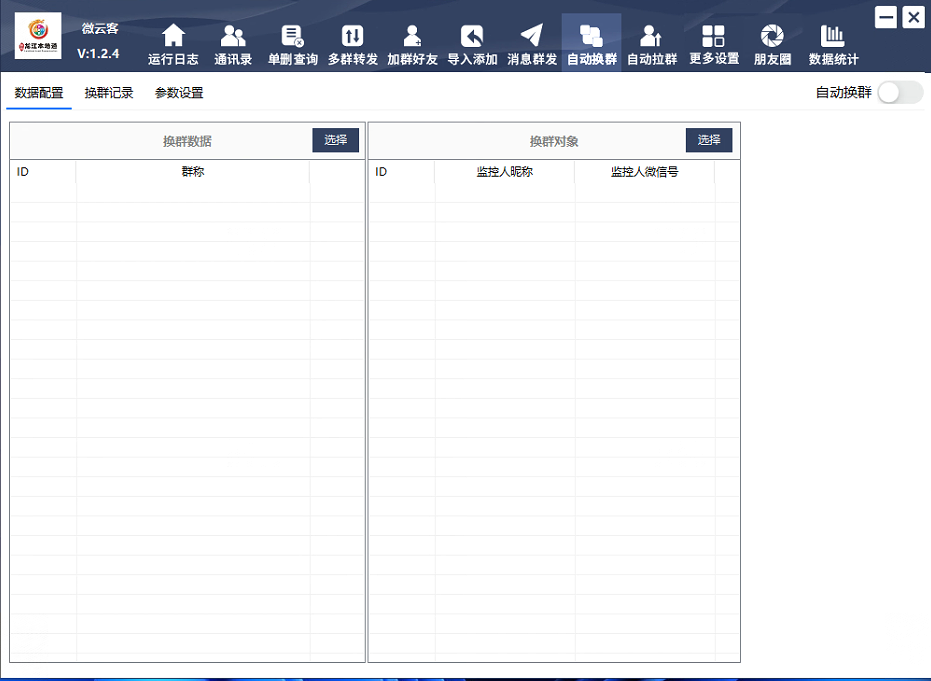Open 更多设置 grid icon
The width and height of the screenshot is (931, 681).
coord(713,38)
